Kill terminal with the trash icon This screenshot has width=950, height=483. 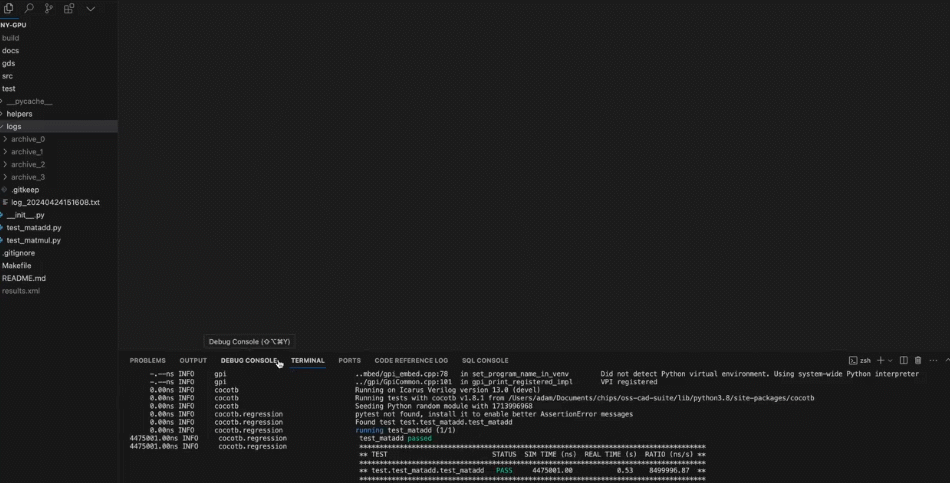point(918,360)
